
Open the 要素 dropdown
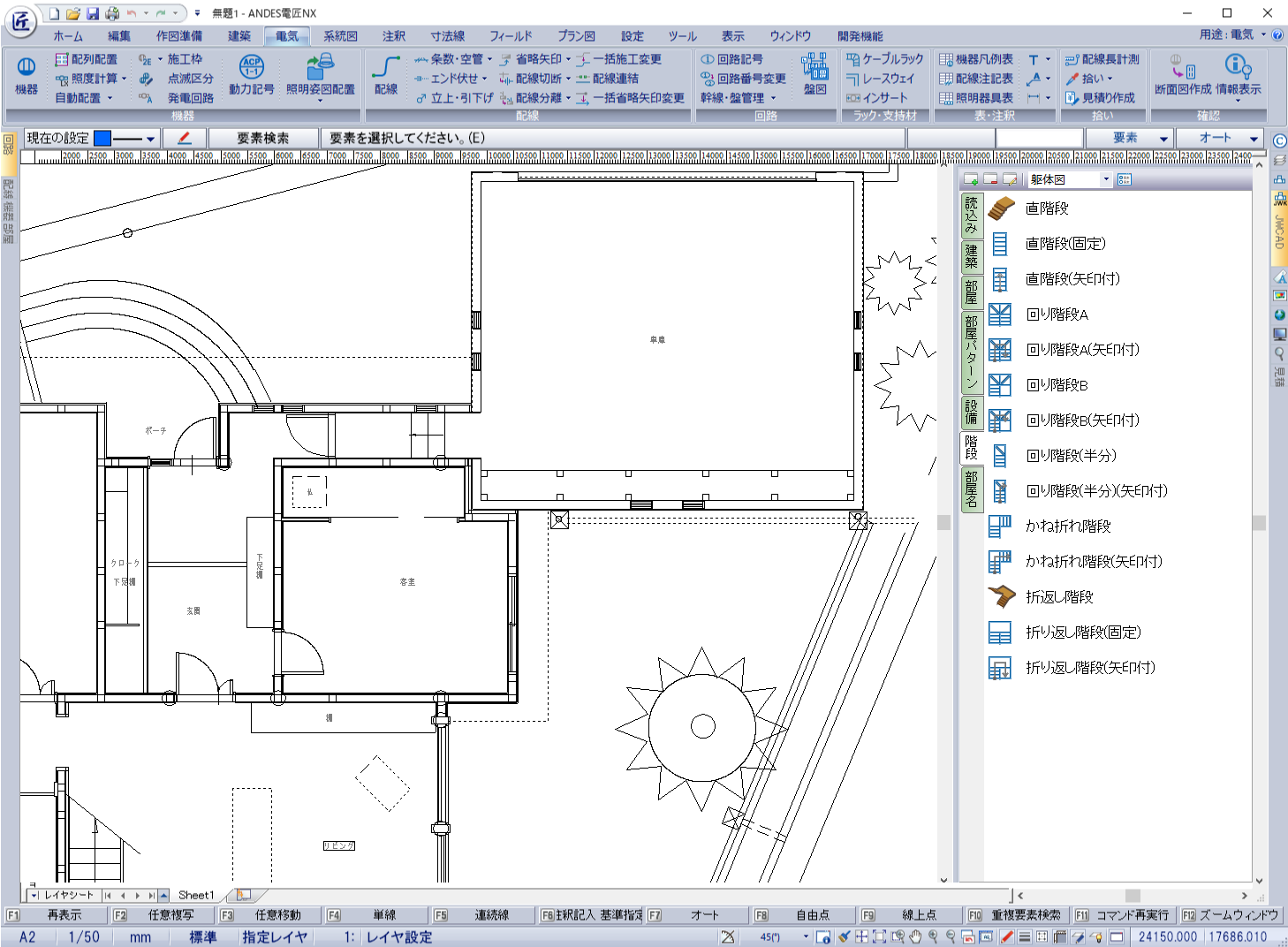click(1129, 138)
